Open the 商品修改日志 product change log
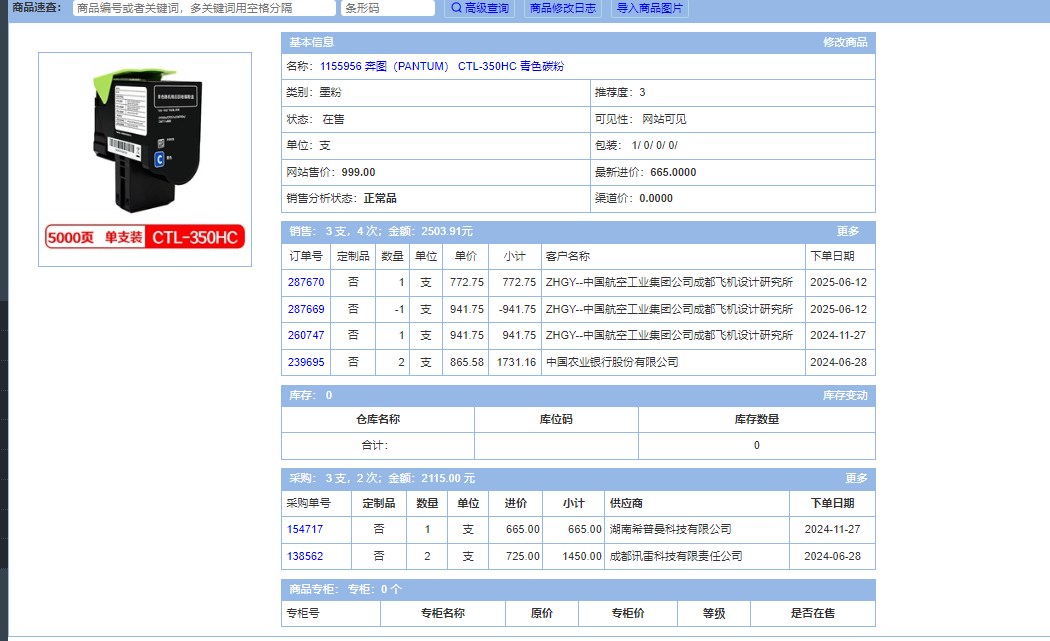 pyautogui.click(x=562, y=8)
